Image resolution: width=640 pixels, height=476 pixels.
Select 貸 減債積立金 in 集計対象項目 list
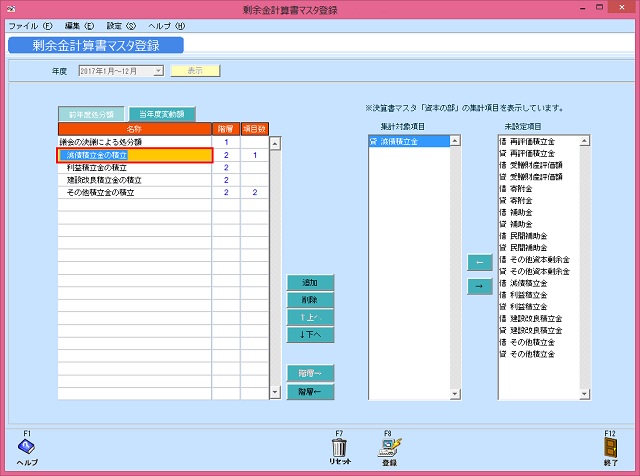pyautogui.click(x=409, y=142)
